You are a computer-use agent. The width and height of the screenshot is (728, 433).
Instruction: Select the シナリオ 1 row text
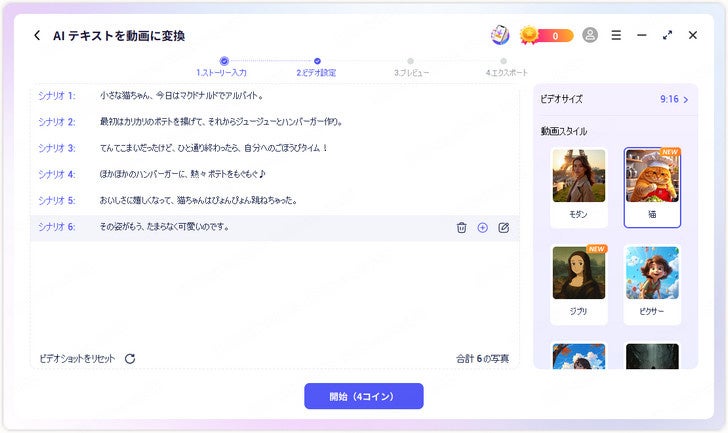click(x=182, y=96)
